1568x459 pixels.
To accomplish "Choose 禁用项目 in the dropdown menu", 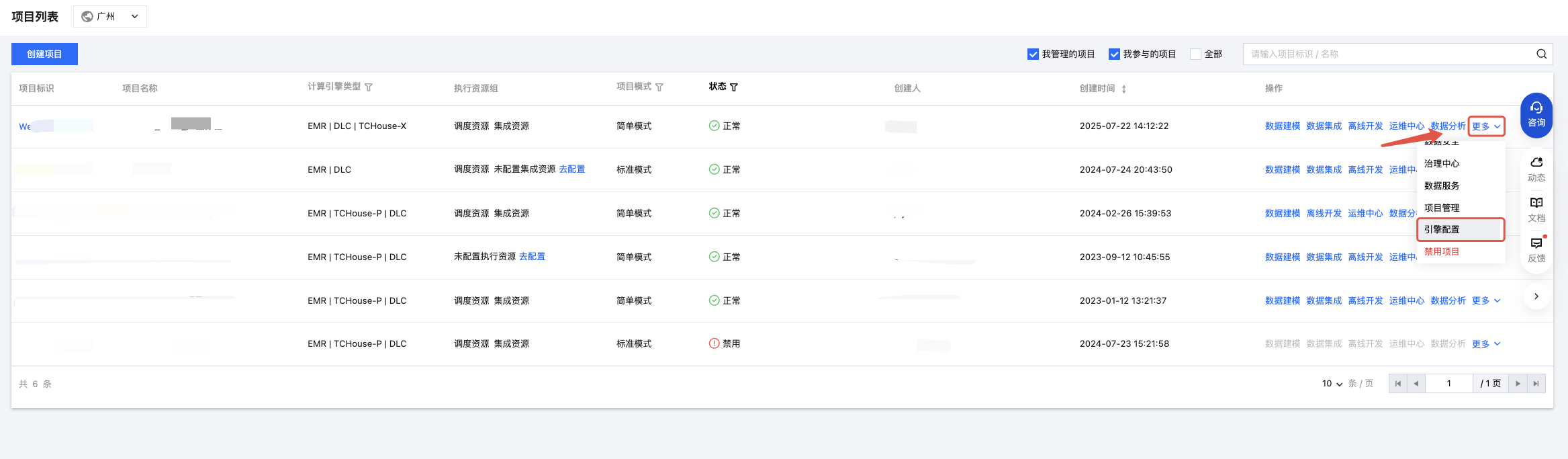I will 1442,252.
